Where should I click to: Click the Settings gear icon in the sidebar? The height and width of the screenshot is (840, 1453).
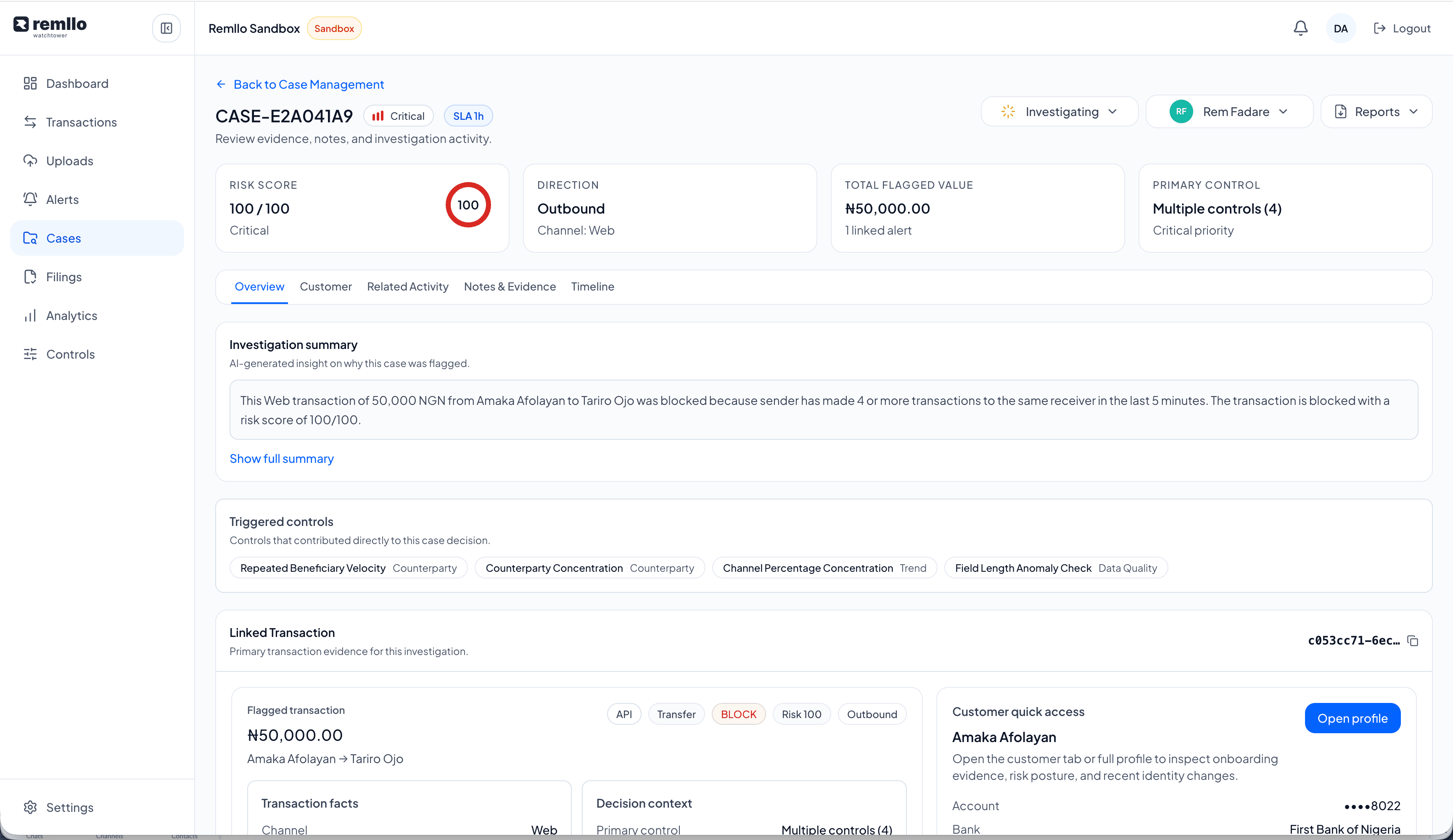(30, 807)
